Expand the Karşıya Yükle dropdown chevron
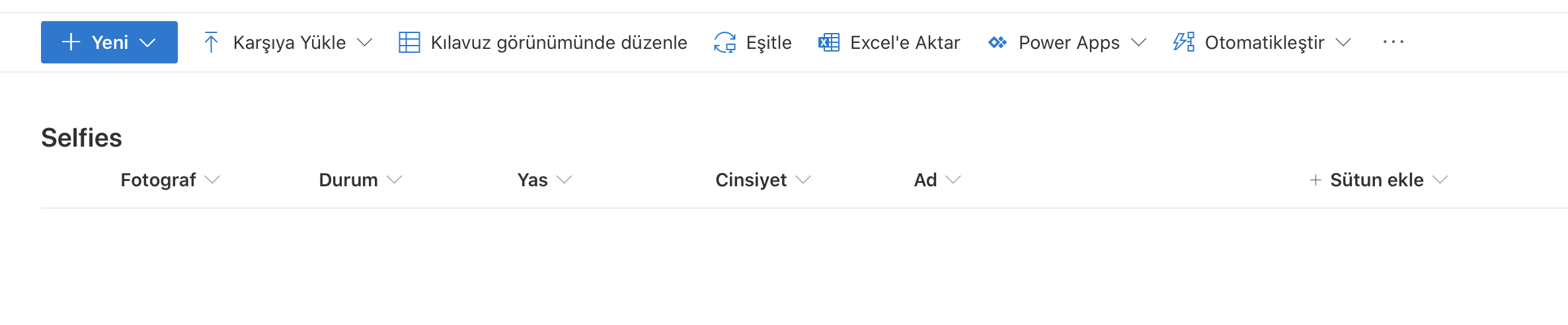 [x=365, y=43]
